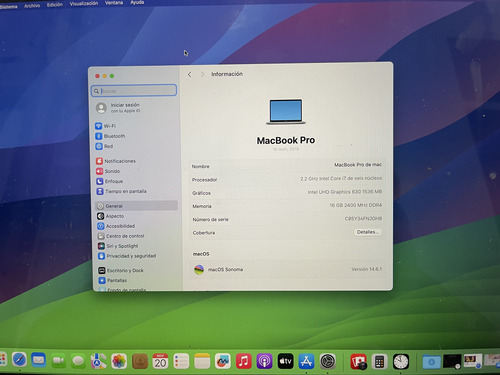Open Clock from the Dock

tap(401, 362)
